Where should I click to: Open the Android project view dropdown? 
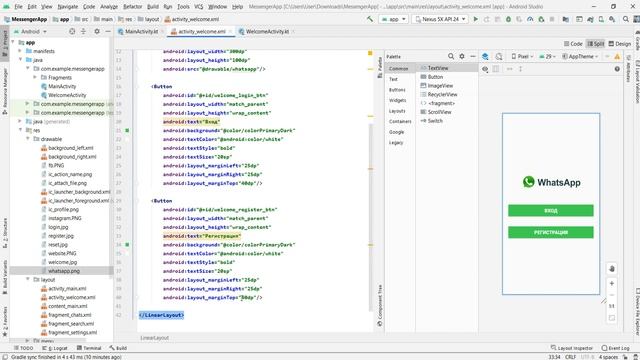point(30,31)
